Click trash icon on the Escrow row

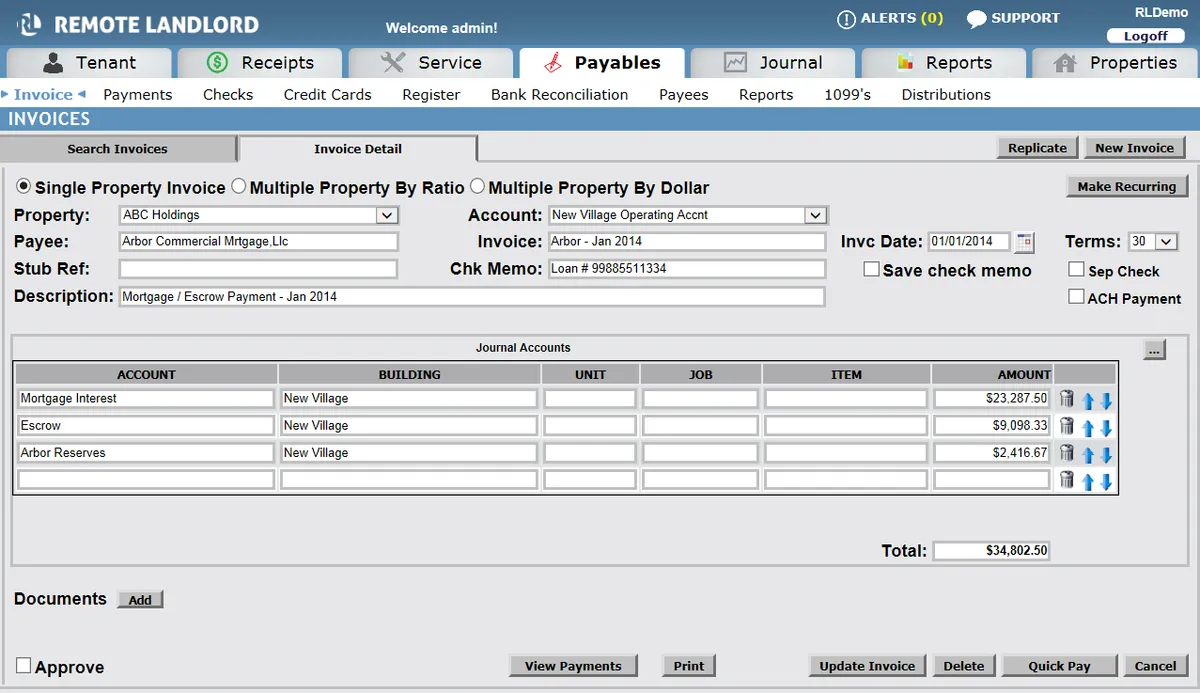[x=1066, y=426]
